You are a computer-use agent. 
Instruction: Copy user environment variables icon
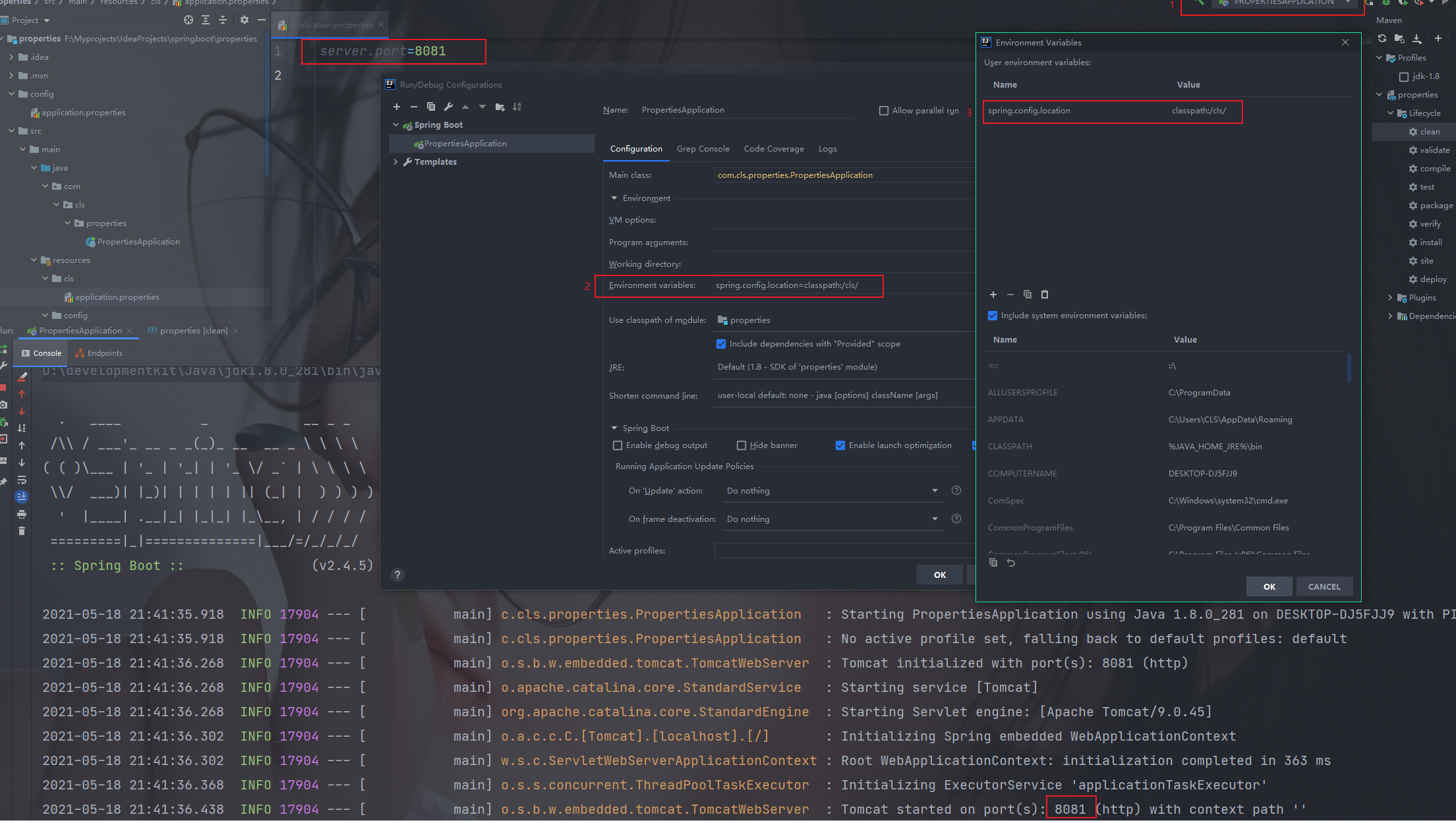click(1028, 295)
